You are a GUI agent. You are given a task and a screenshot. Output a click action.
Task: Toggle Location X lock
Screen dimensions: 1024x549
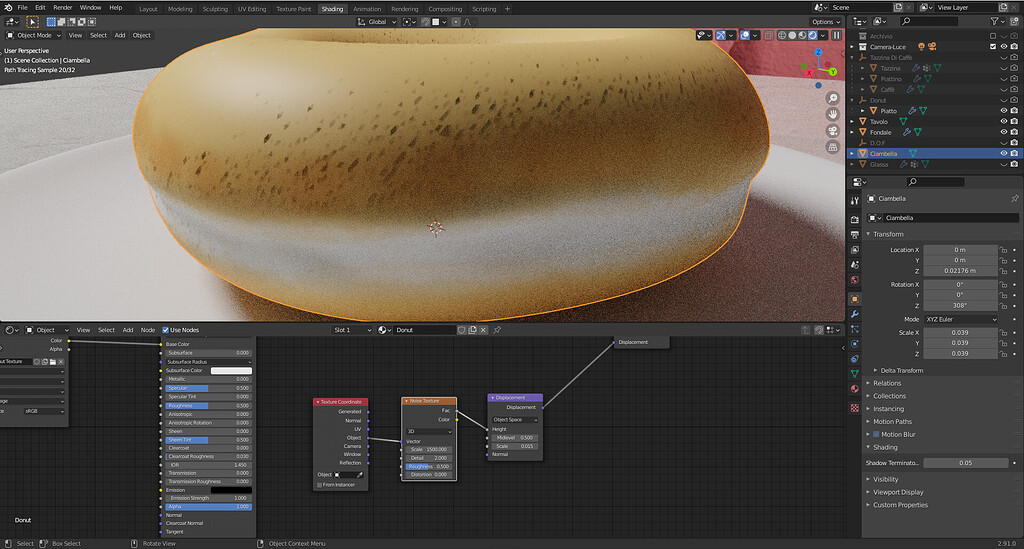click(1004, 250)
